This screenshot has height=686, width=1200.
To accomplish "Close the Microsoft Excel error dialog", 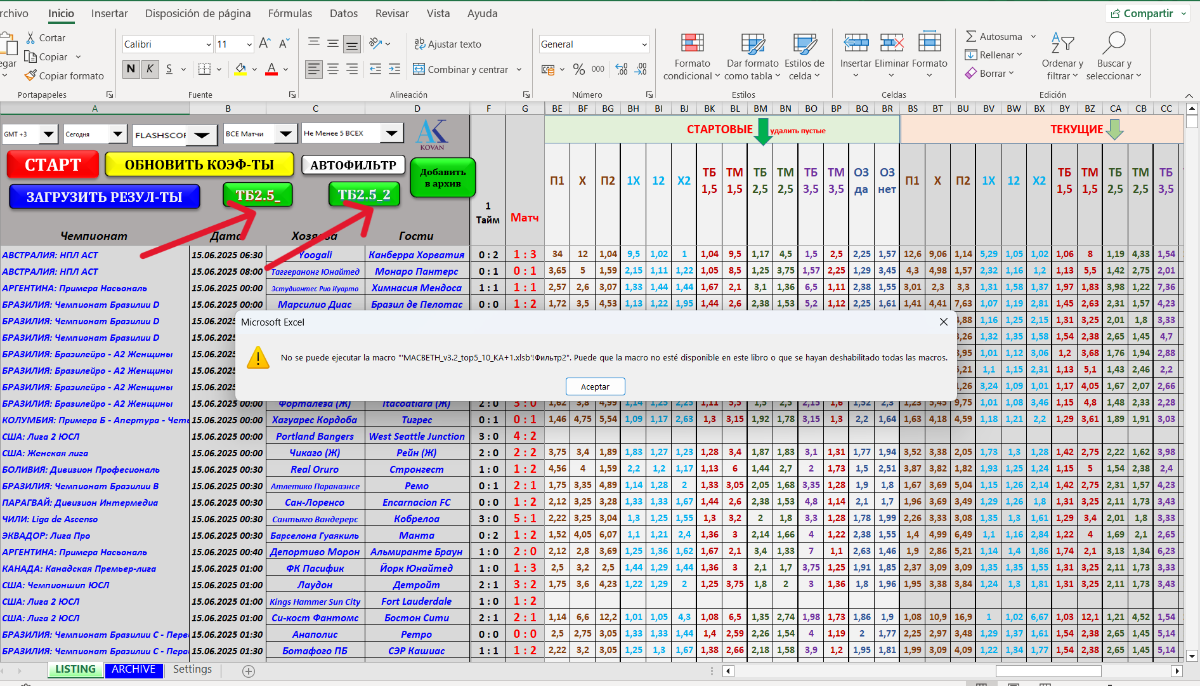I will [x=943, y=322].
